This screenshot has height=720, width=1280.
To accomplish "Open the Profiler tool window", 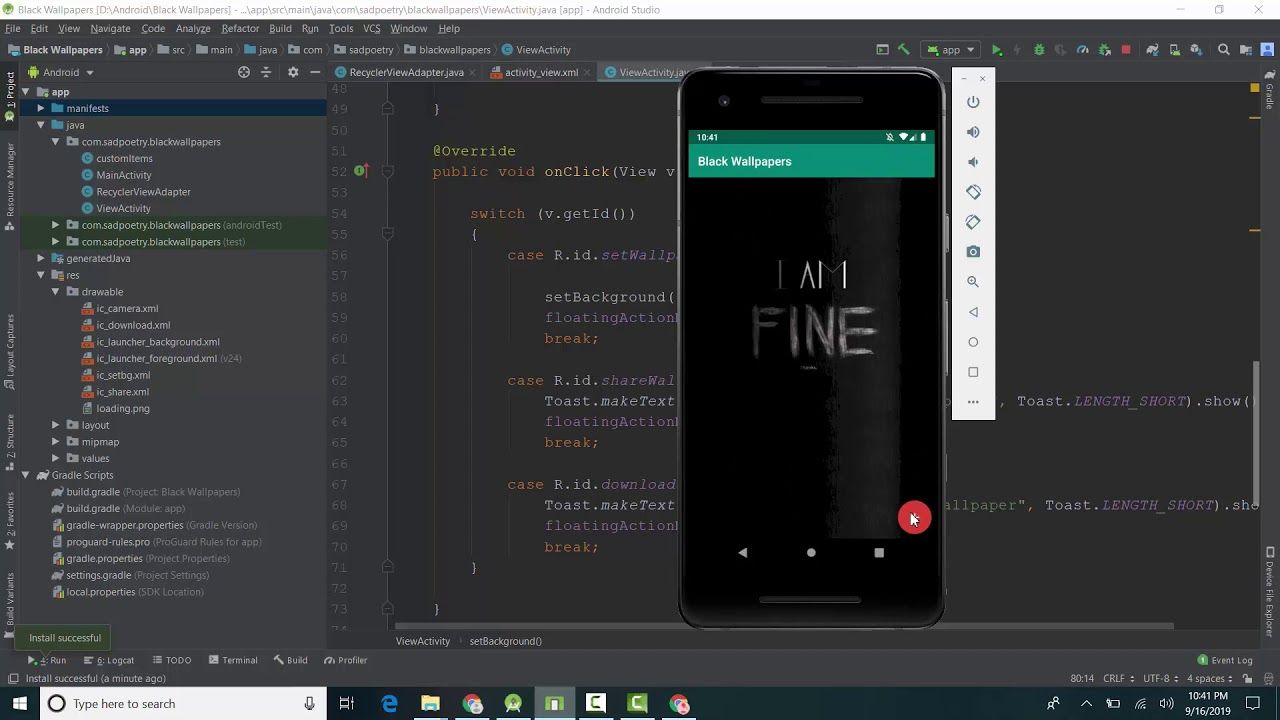I will [346, 660].
